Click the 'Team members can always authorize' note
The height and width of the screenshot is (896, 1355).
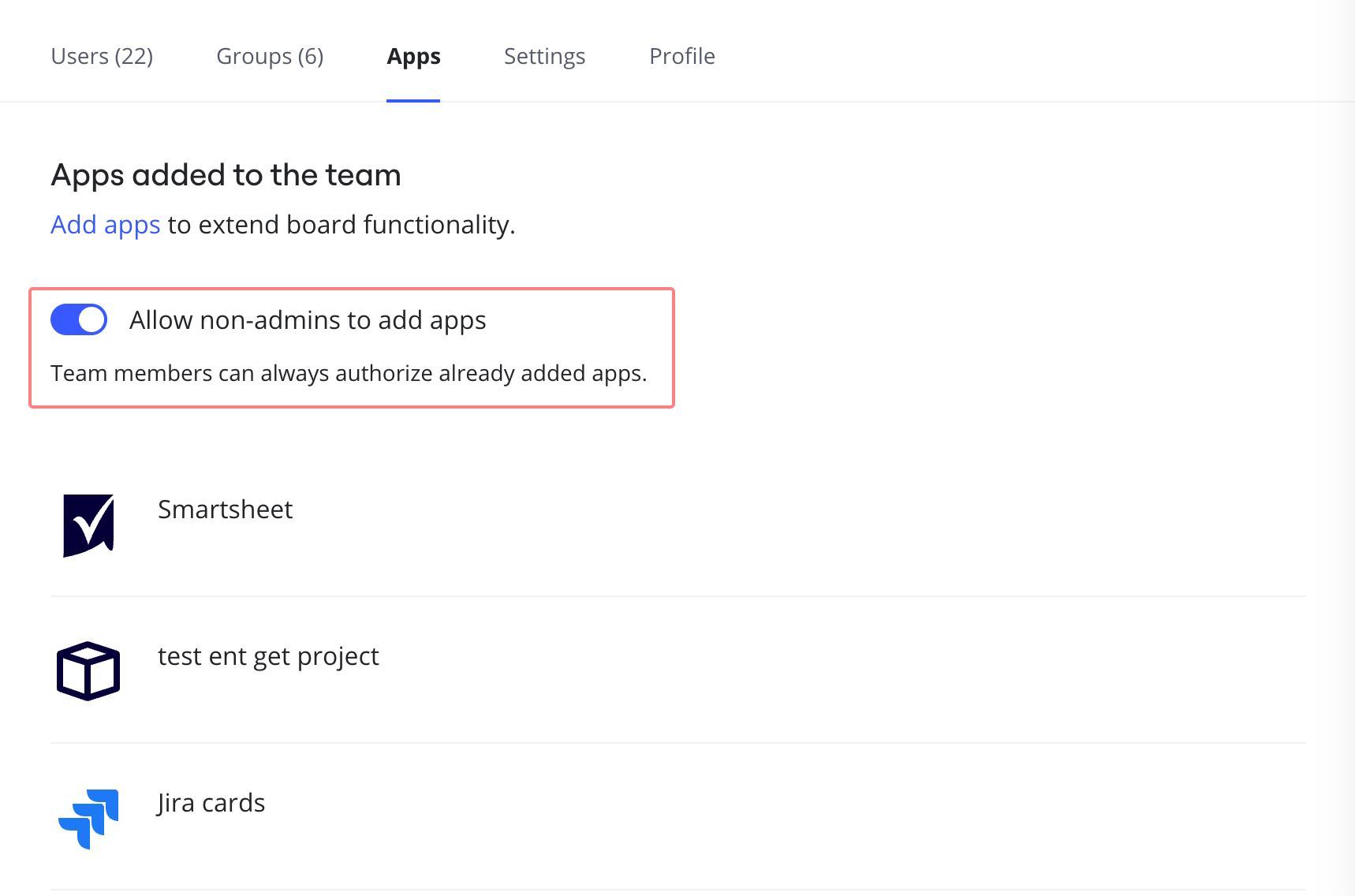pos(349,373)
